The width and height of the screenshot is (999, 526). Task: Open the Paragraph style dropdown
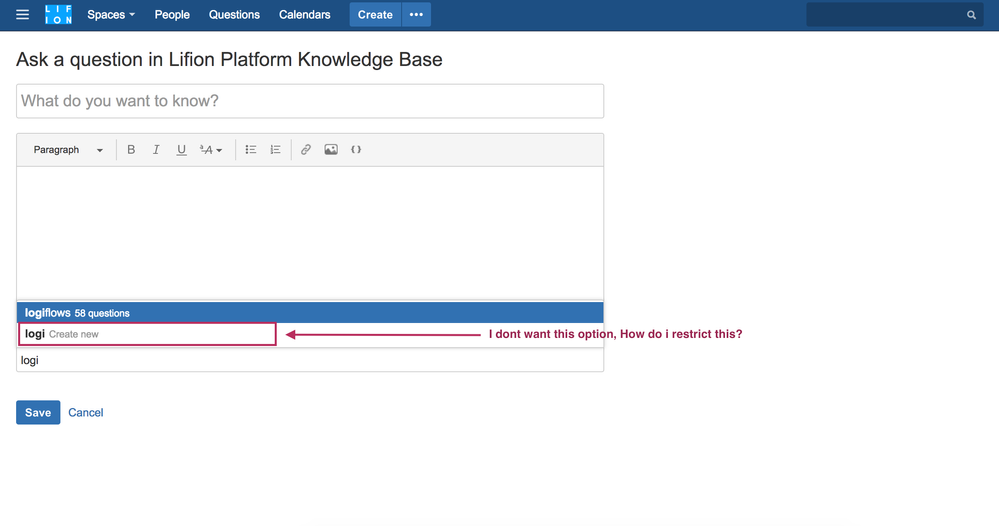pos(68,150)
